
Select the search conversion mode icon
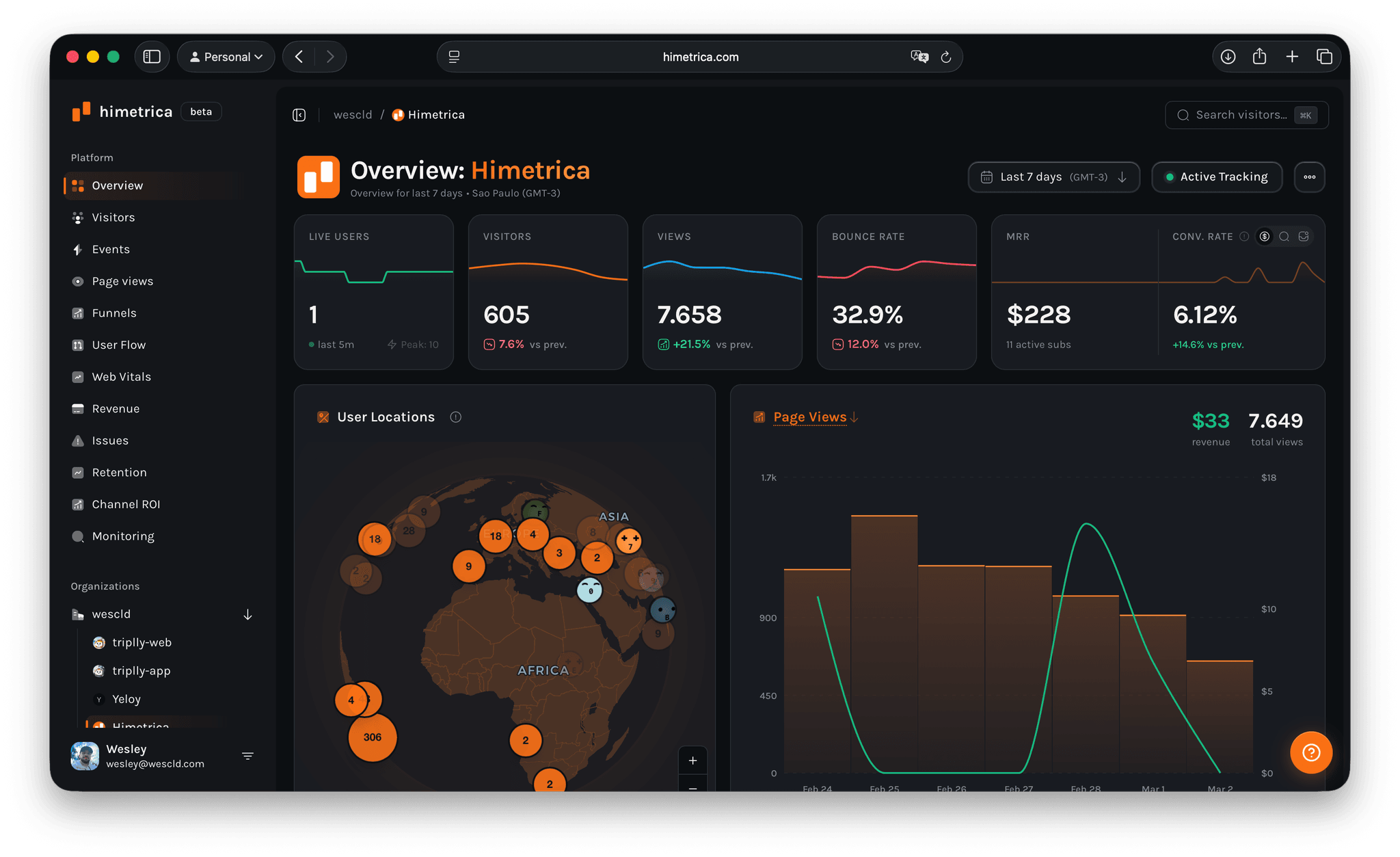1284,237
